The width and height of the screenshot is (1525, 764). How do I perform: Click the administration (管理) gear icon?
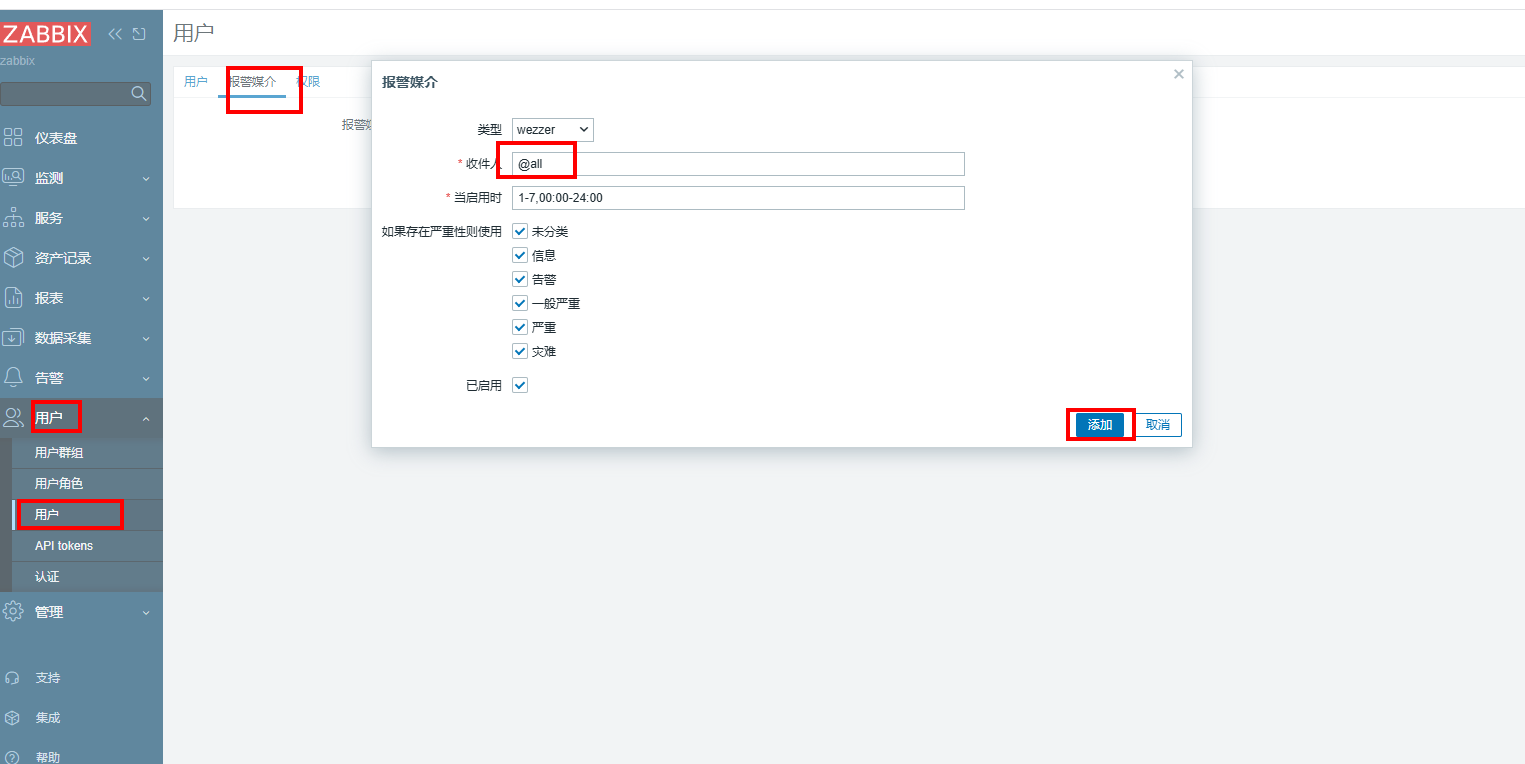tap(13, 612)
